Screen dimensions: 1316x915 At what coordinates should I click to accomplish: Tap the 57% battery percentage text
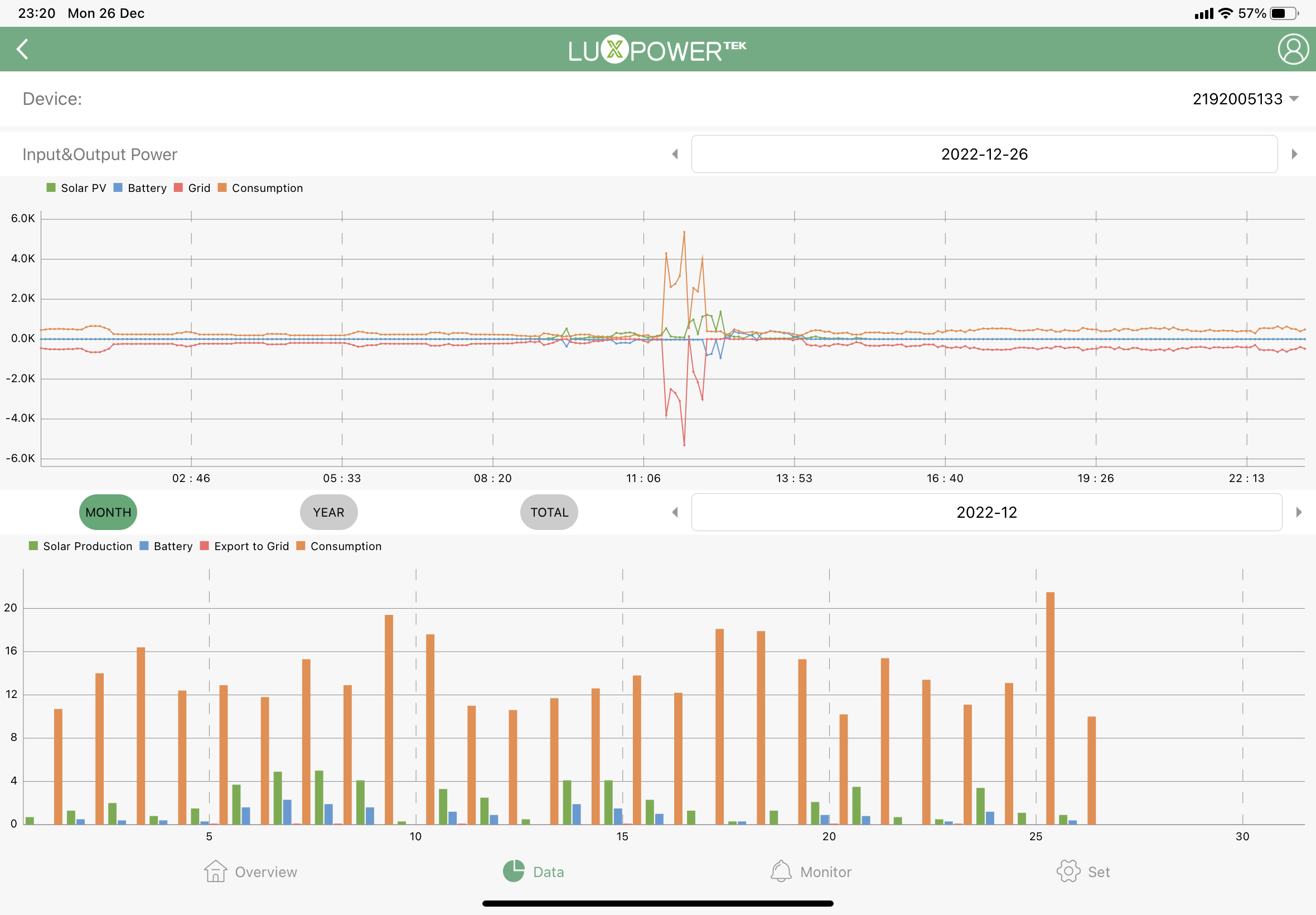pyautogui.click(x=1252, y=13)
